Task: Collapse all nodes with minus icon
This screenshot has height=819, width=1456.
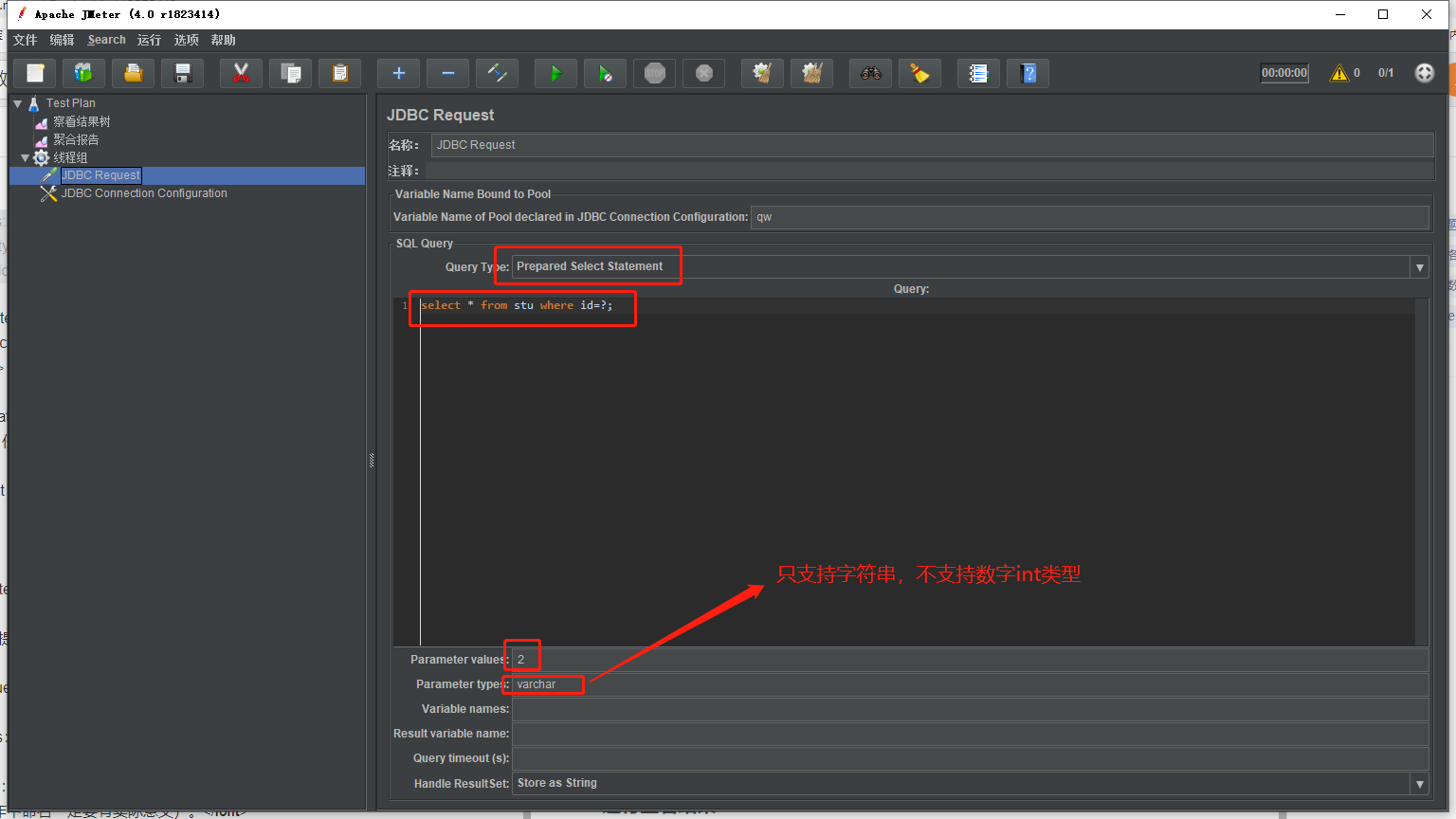Action: 448,73
